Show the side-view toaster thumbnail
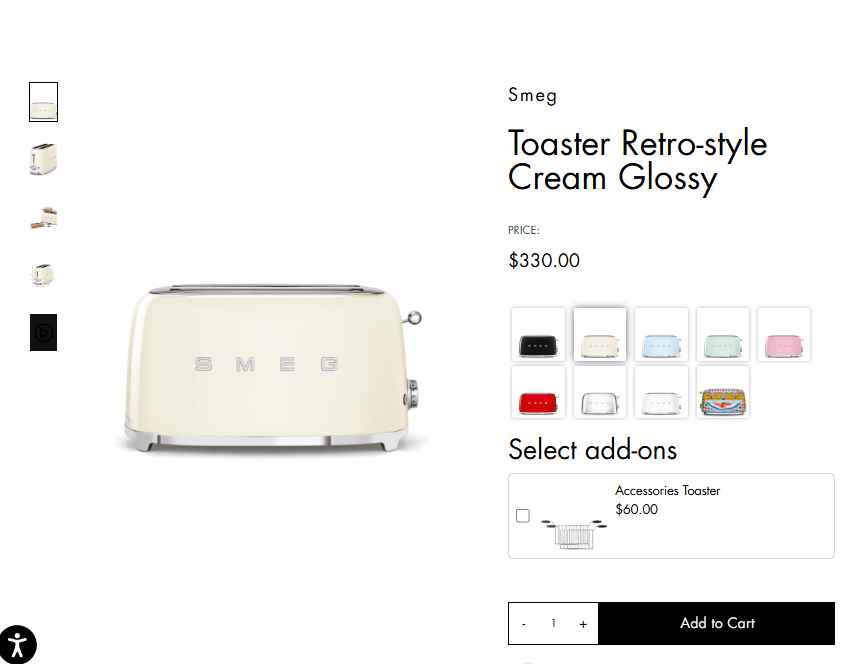 coord(43,159)
